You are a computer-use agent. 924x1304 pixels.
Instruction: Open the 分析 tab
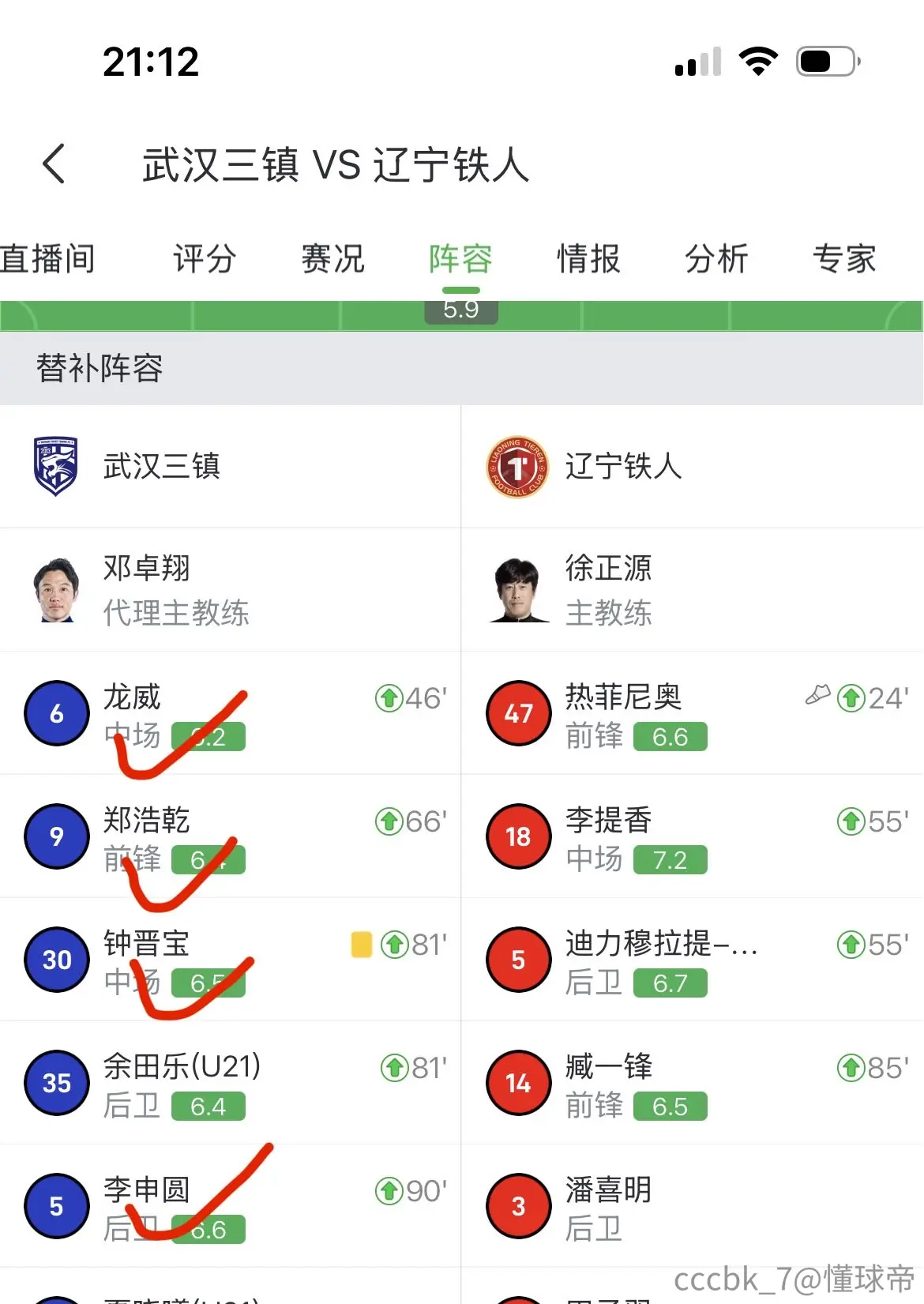pos(717,259)
